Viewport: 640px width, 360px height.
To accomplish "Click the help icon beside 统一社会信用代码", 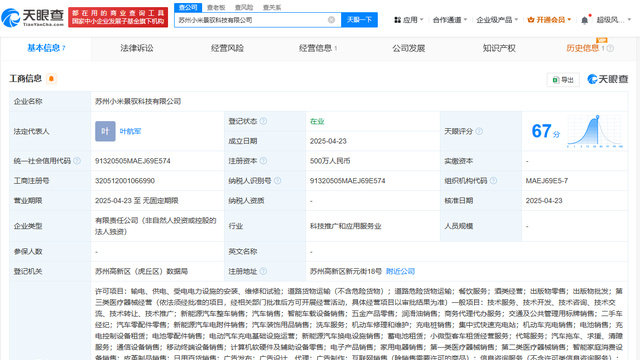I will click(x=77, y=161).
